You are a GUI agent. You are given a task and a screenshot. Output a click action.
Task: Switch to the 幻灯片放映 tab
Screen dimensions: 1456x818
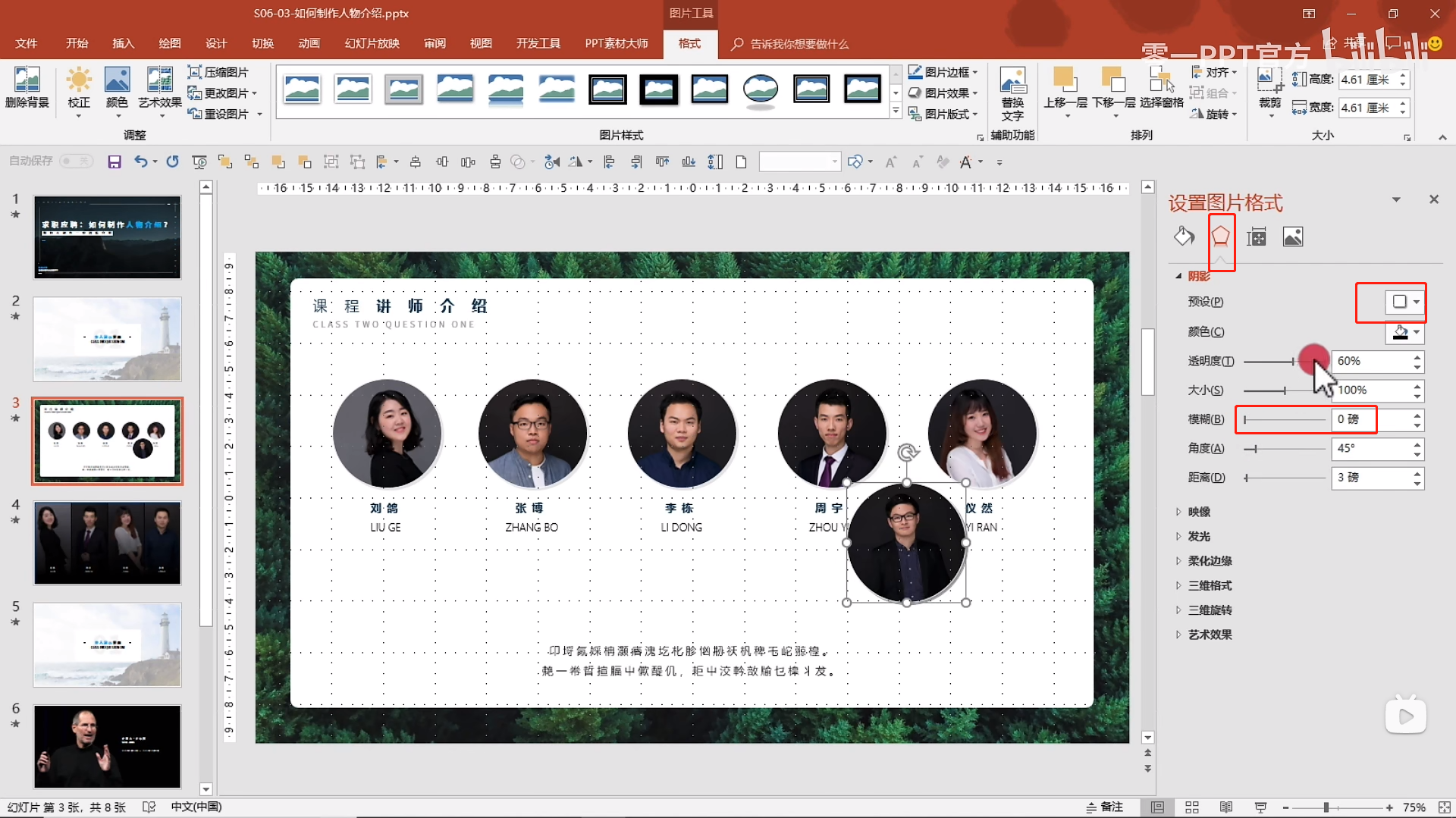(x=372, y=43)
